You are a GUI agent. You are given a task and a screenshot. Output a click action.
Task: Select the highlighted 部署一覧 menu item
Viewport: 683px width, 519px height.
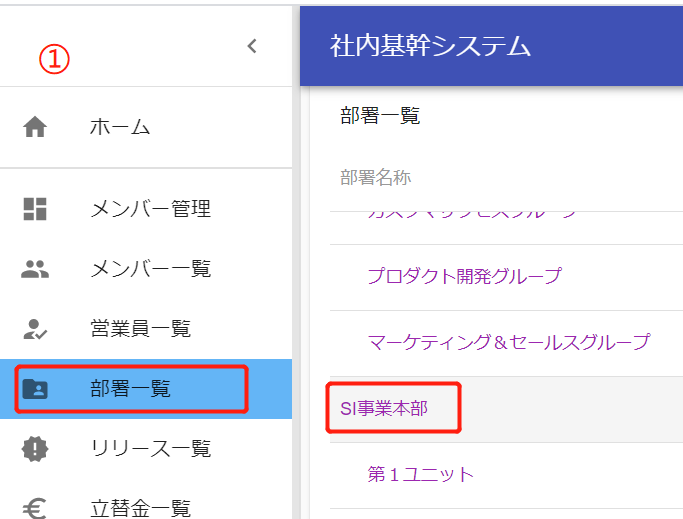pos(130,388)
